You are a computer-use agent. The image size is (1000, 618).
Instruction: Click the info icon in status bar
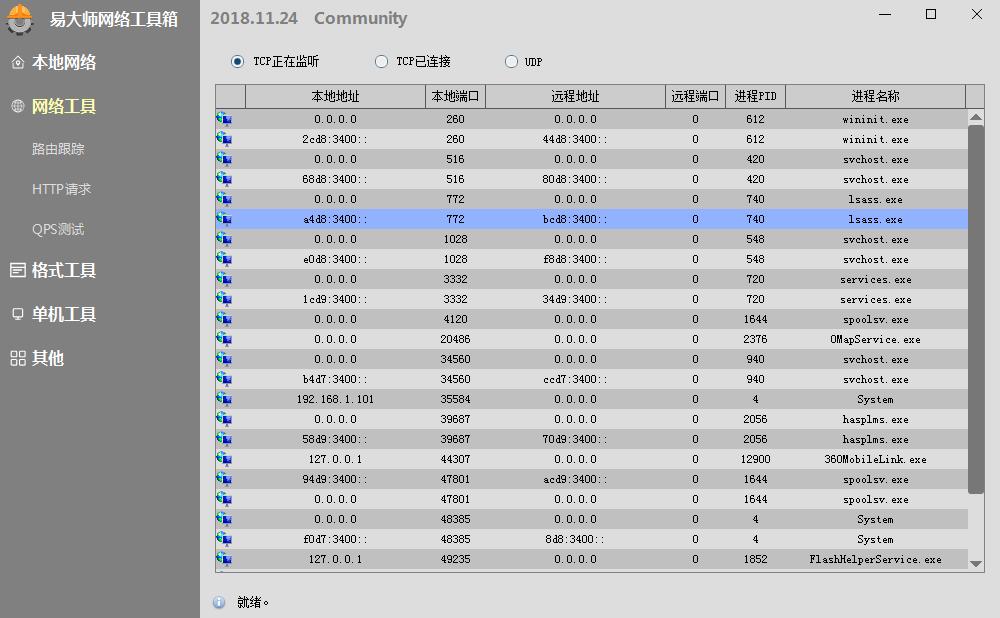click(x=219, y=602)
